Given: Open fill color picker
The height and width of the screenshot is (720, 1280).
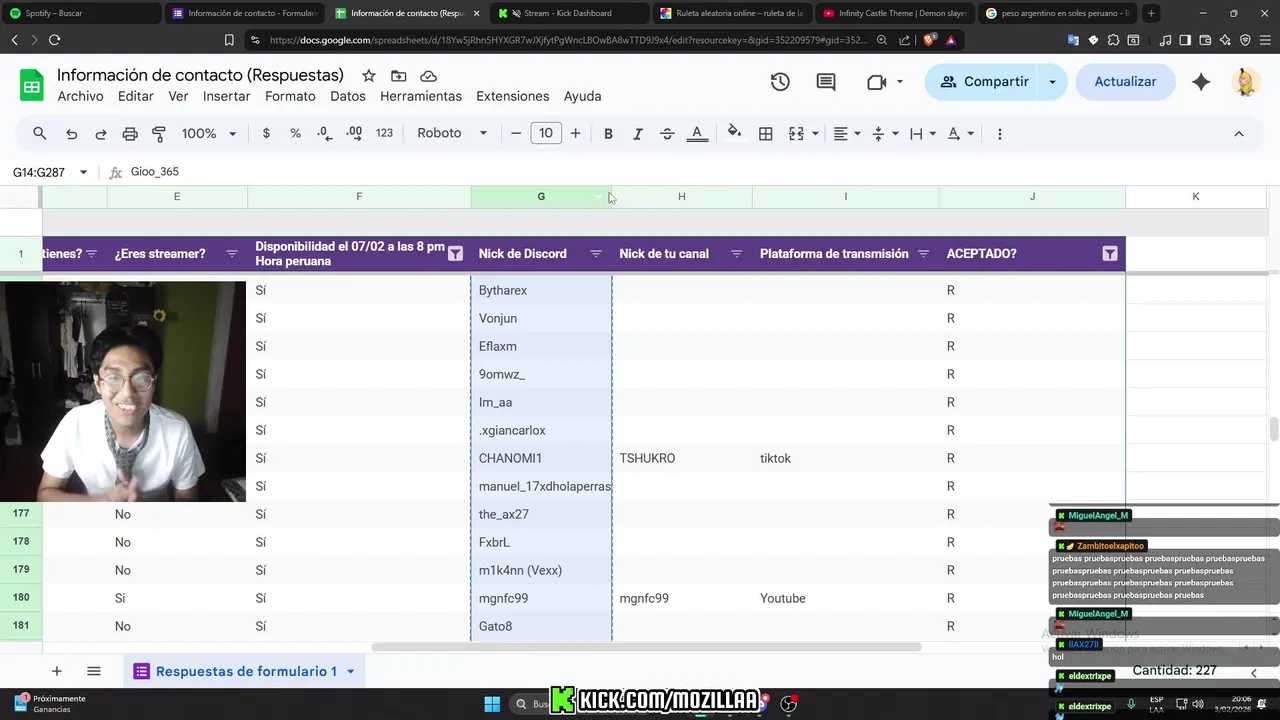Looking at the screenshot, I should click(x=734, y=133).
